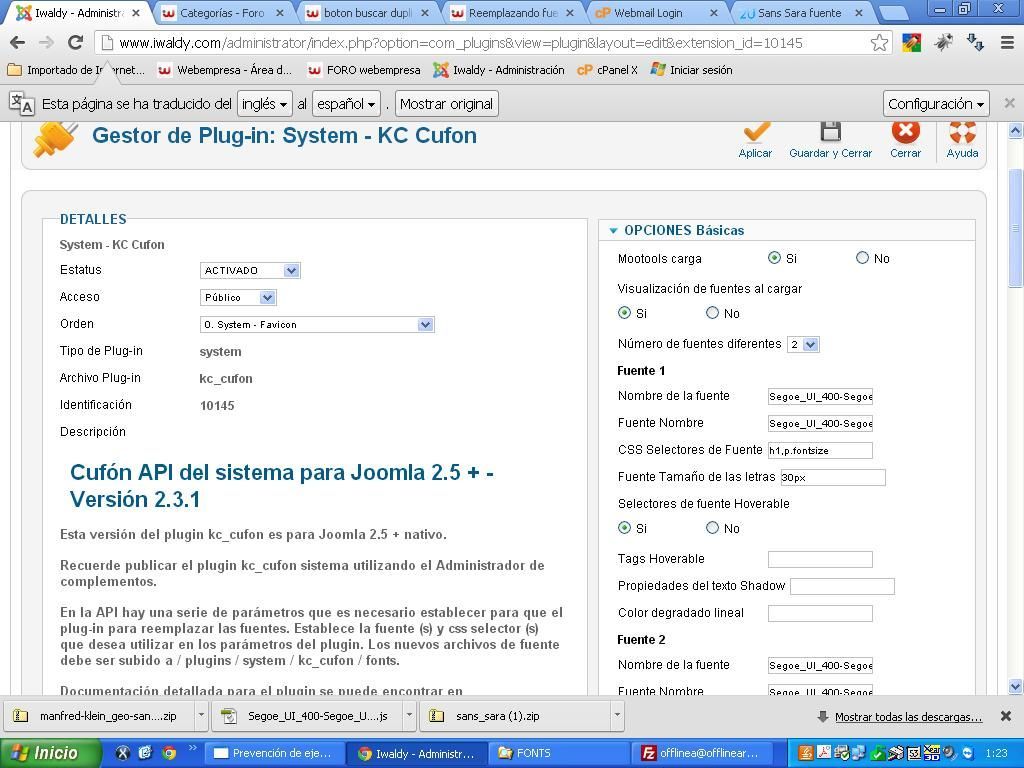This screenshot has width=1024, height=768.
Task: Select Si for Selectores de fuente Hoverable
Action: coord(624,528)
